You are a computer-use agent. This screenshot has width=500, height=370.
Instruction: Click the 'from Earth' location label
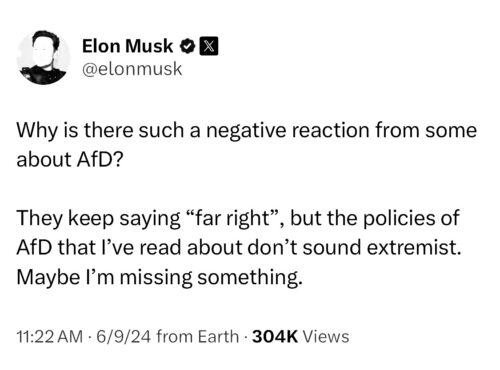pos(198,336)
